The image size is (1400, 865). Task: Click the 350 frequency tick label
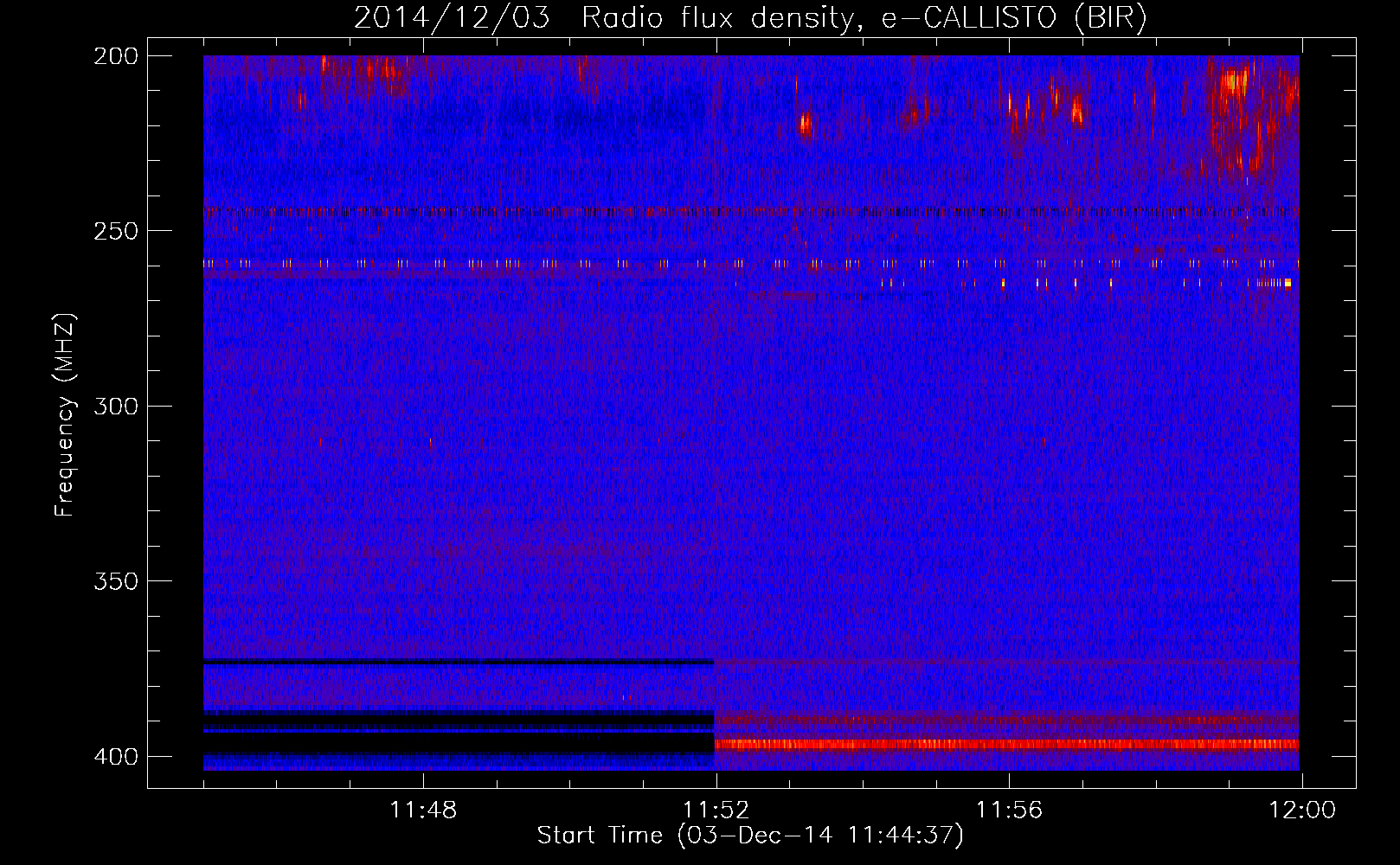click(116, 581)
